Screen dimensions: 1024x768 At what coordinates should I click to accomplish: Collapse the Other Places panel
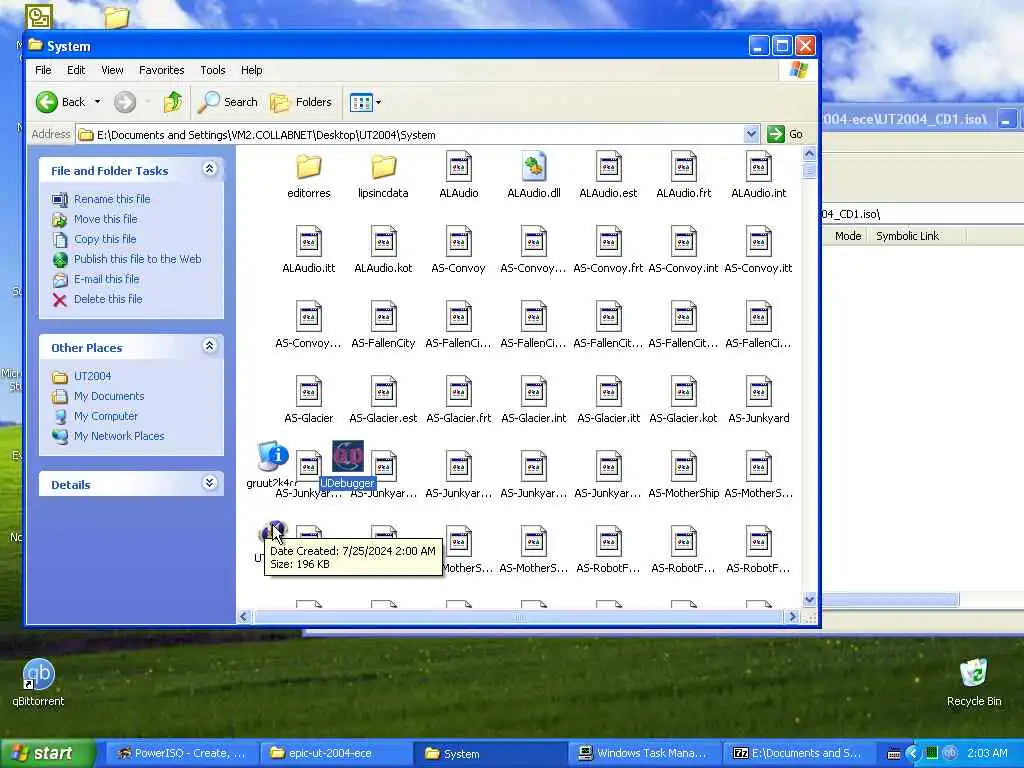[210, 346]
